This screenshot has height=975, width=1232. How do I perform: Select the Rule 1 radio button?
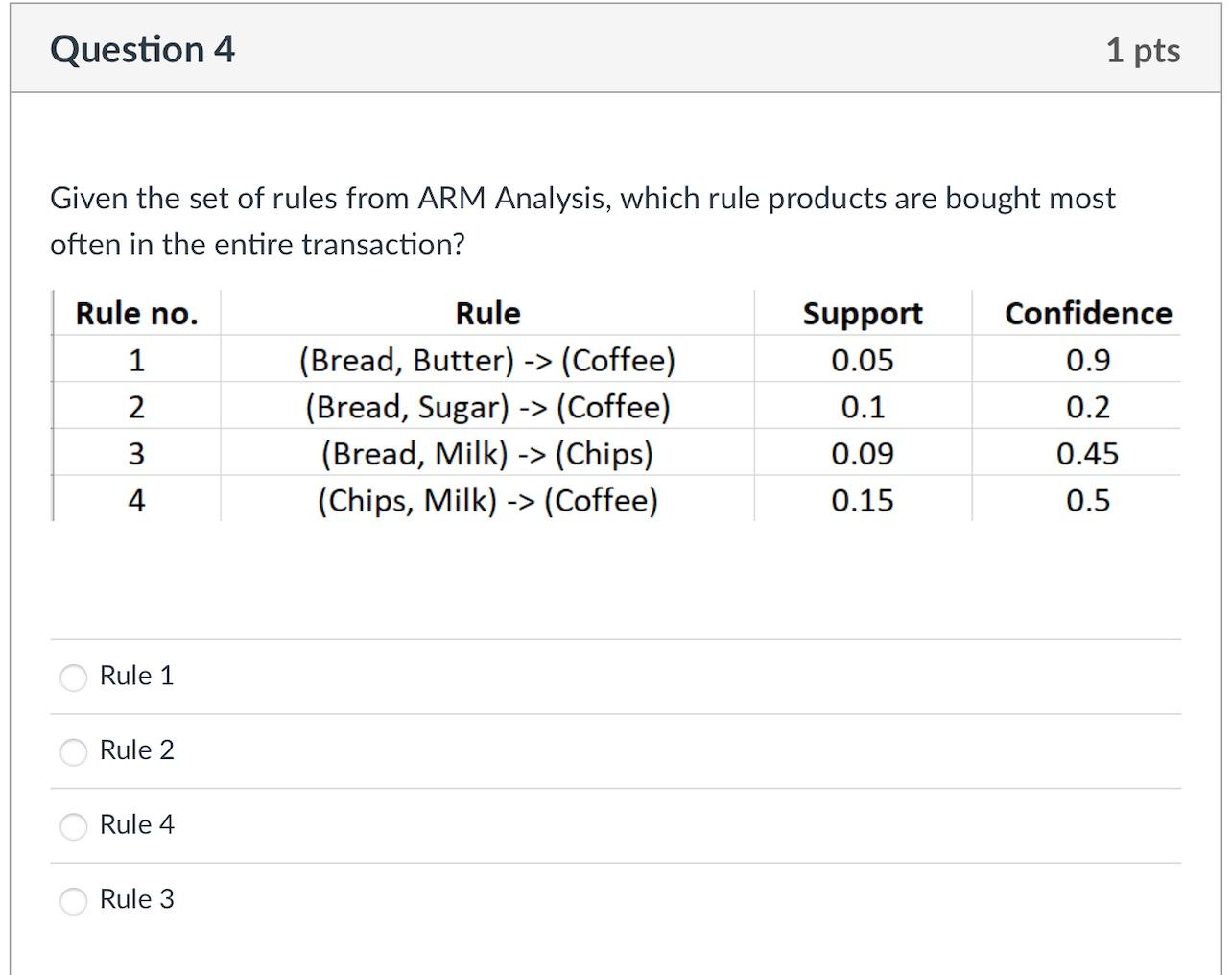tap(73, 678)
